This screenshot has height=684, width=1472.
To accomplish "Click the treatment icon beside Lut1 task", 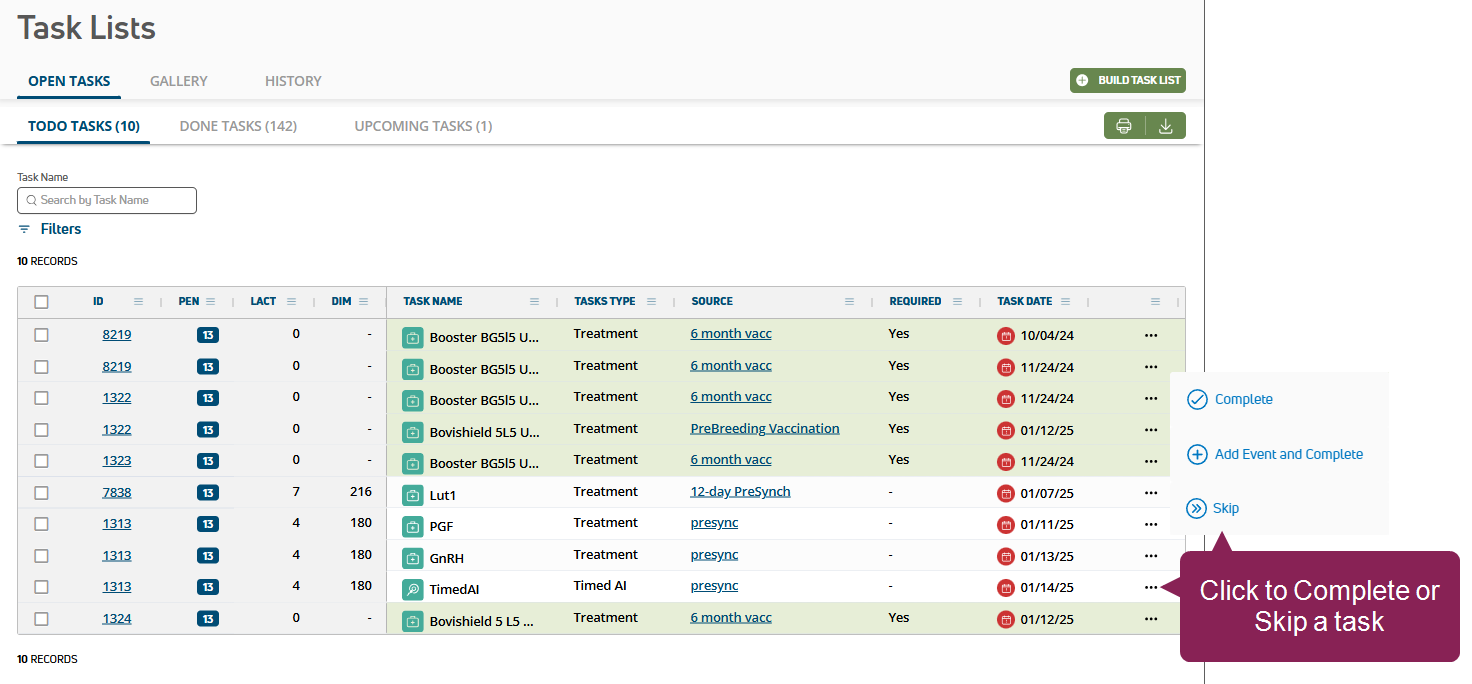I will (x=413, y=495).
